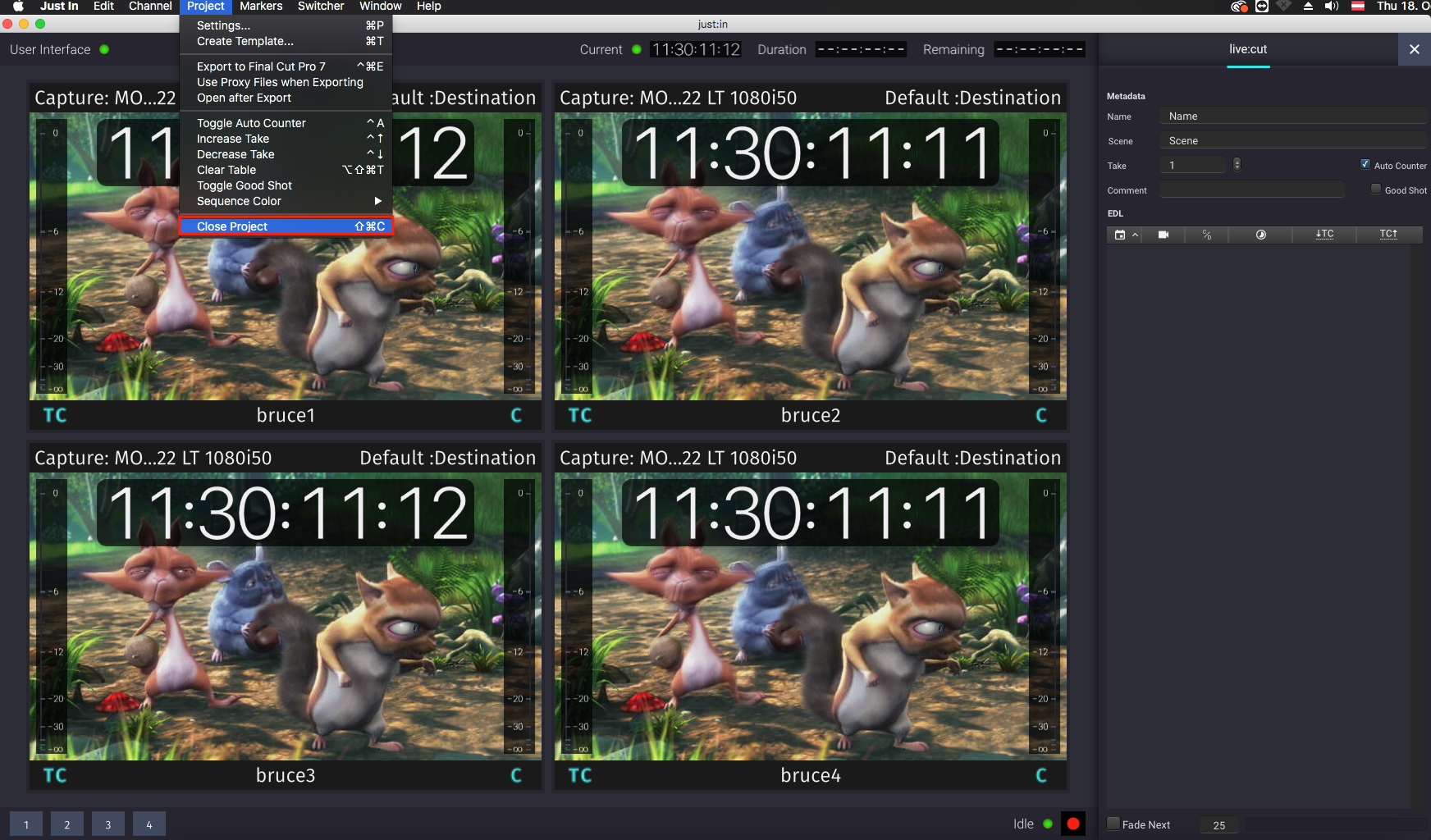
Task: Click C icon on bruce1 viewer
Action: (x=516, y=415)
